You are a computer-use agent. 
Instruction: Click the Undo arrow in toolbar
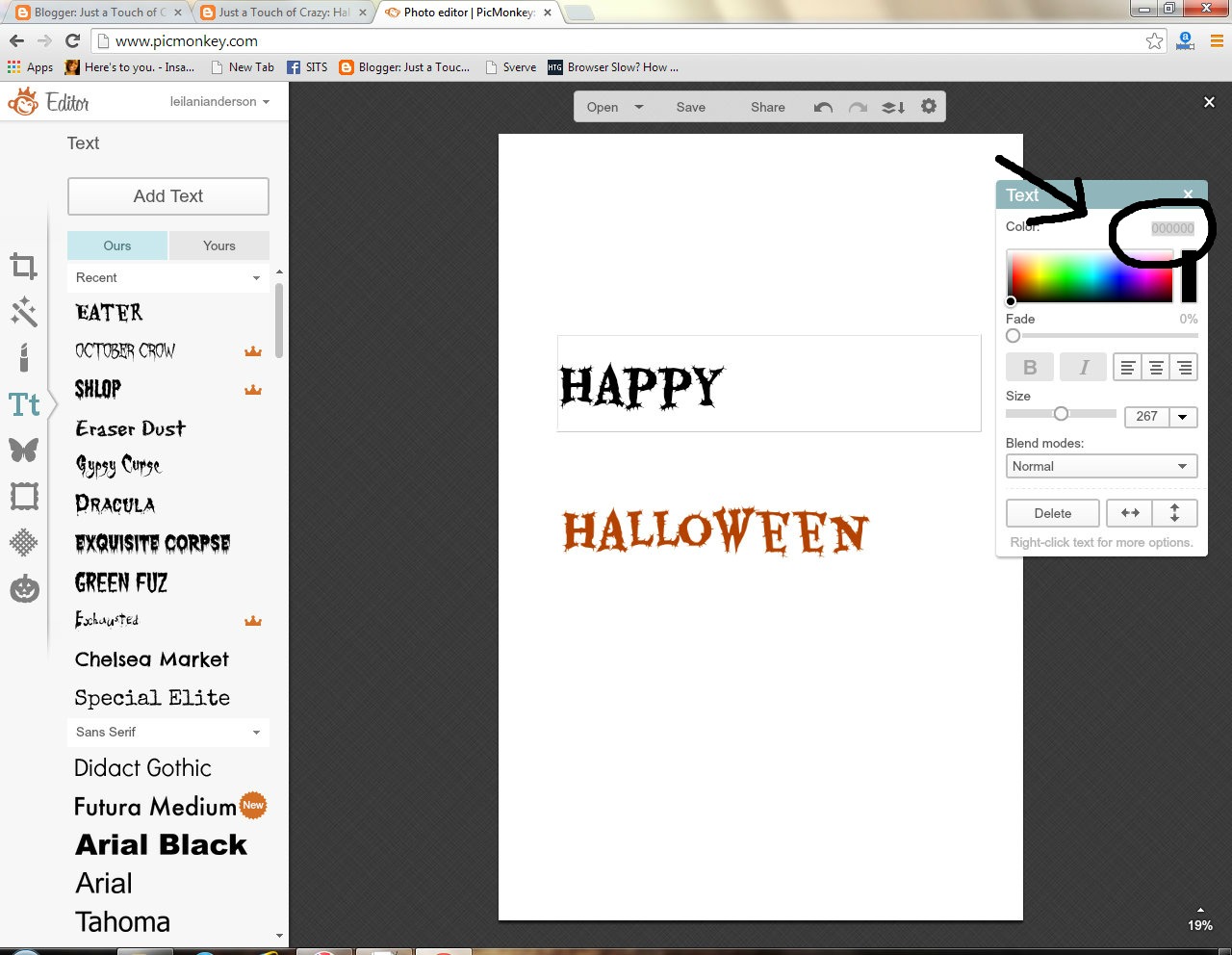pos(823,107)
